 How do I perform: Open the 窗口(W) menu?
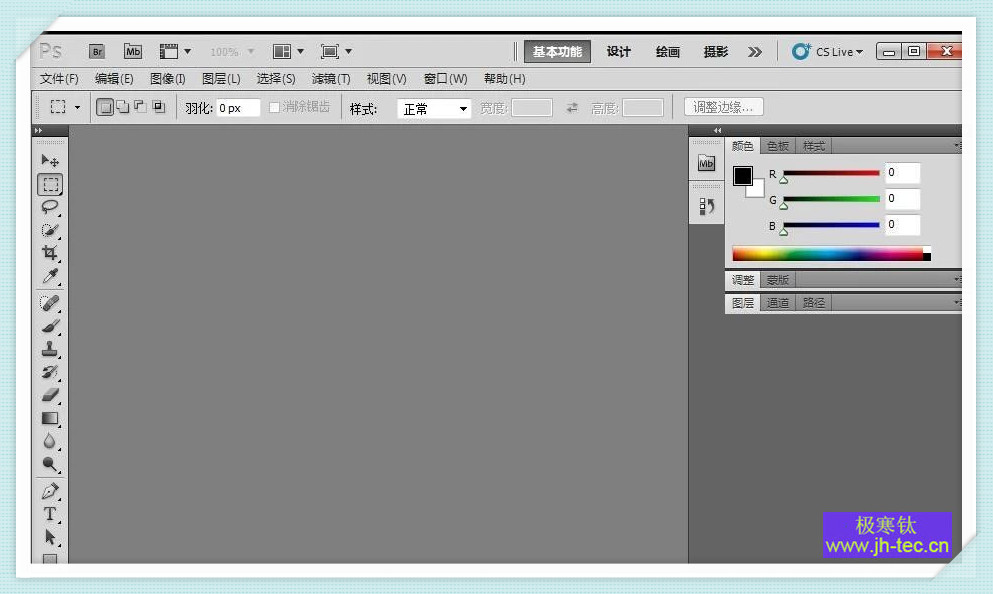[445, 79]
